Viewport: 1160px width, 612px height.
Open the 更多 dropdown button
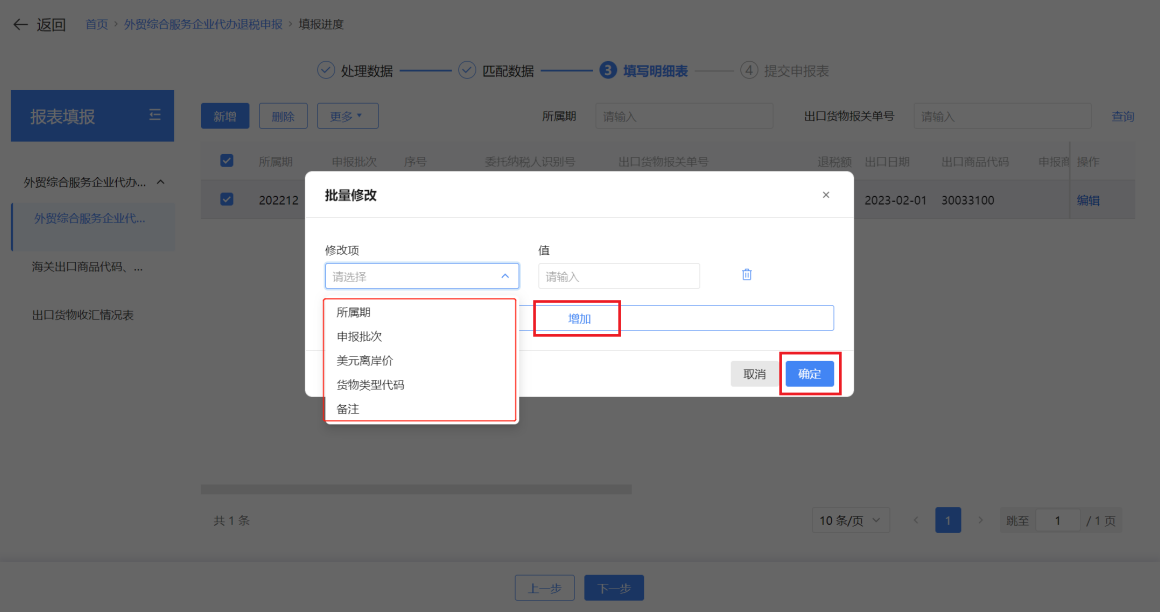tap(347, 116)
